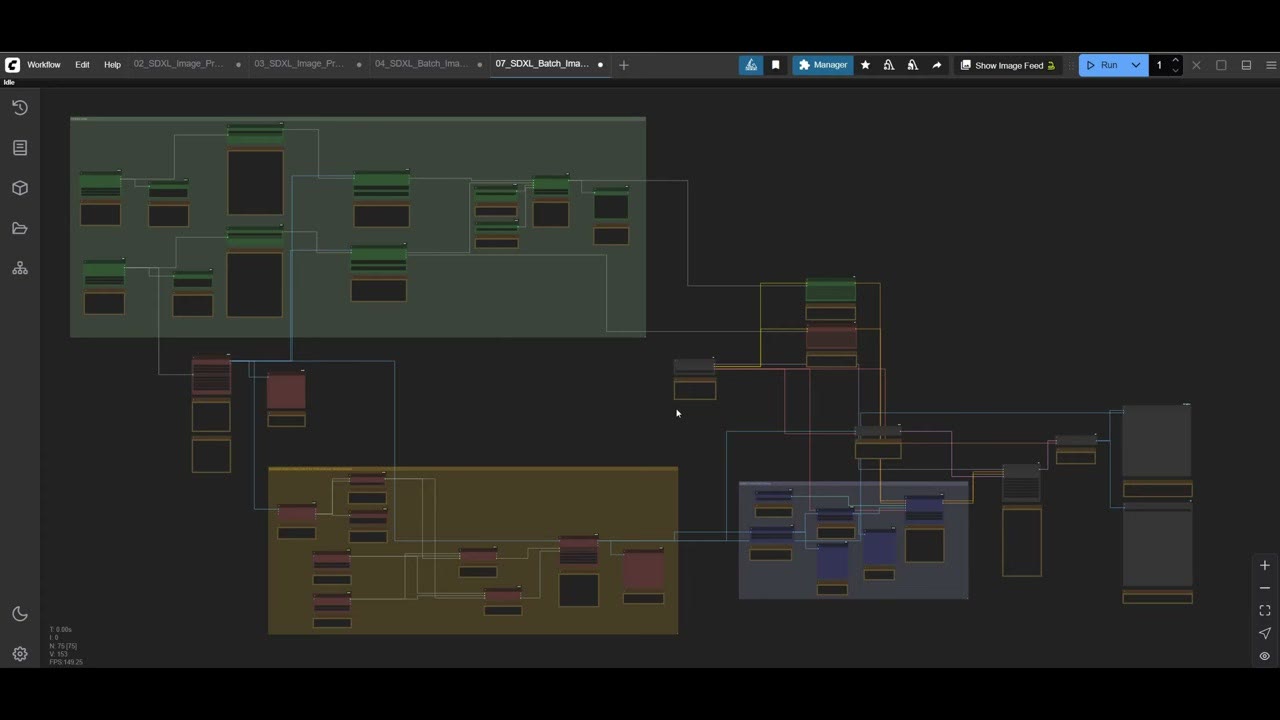
Task: Open the Edit menu
Action: [x=82, y=65]
